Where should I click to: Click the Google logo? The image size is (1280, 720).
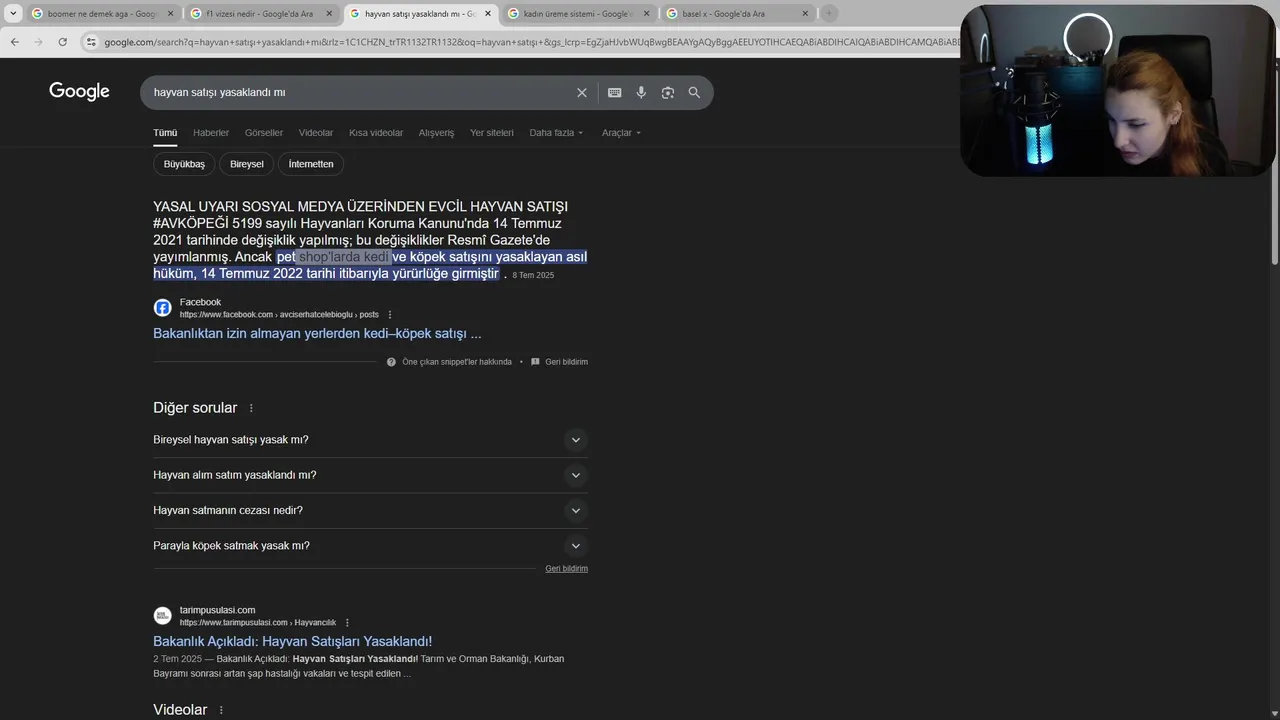pos(79,92)
